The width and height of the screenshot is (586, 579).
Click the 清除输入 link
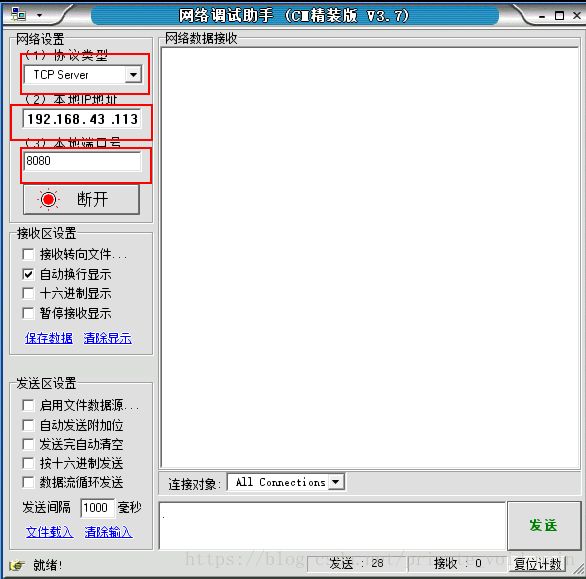(x=108, y=532)
